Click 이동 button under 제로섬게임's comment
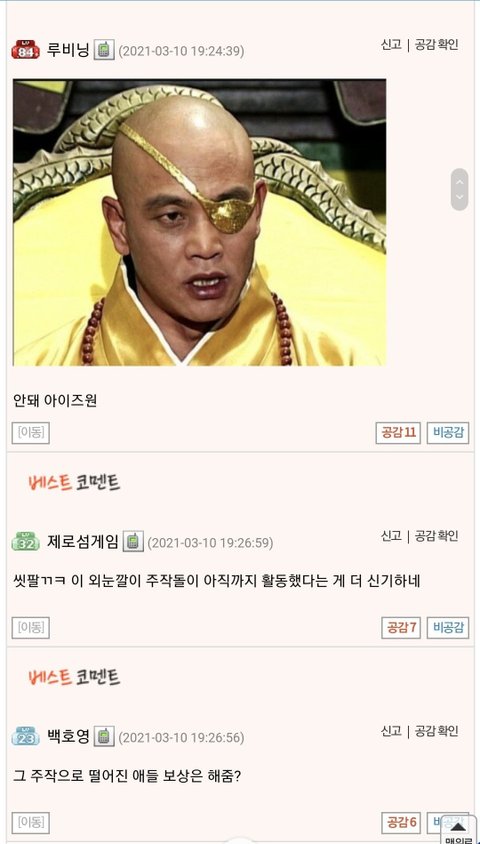 [31, 628]
